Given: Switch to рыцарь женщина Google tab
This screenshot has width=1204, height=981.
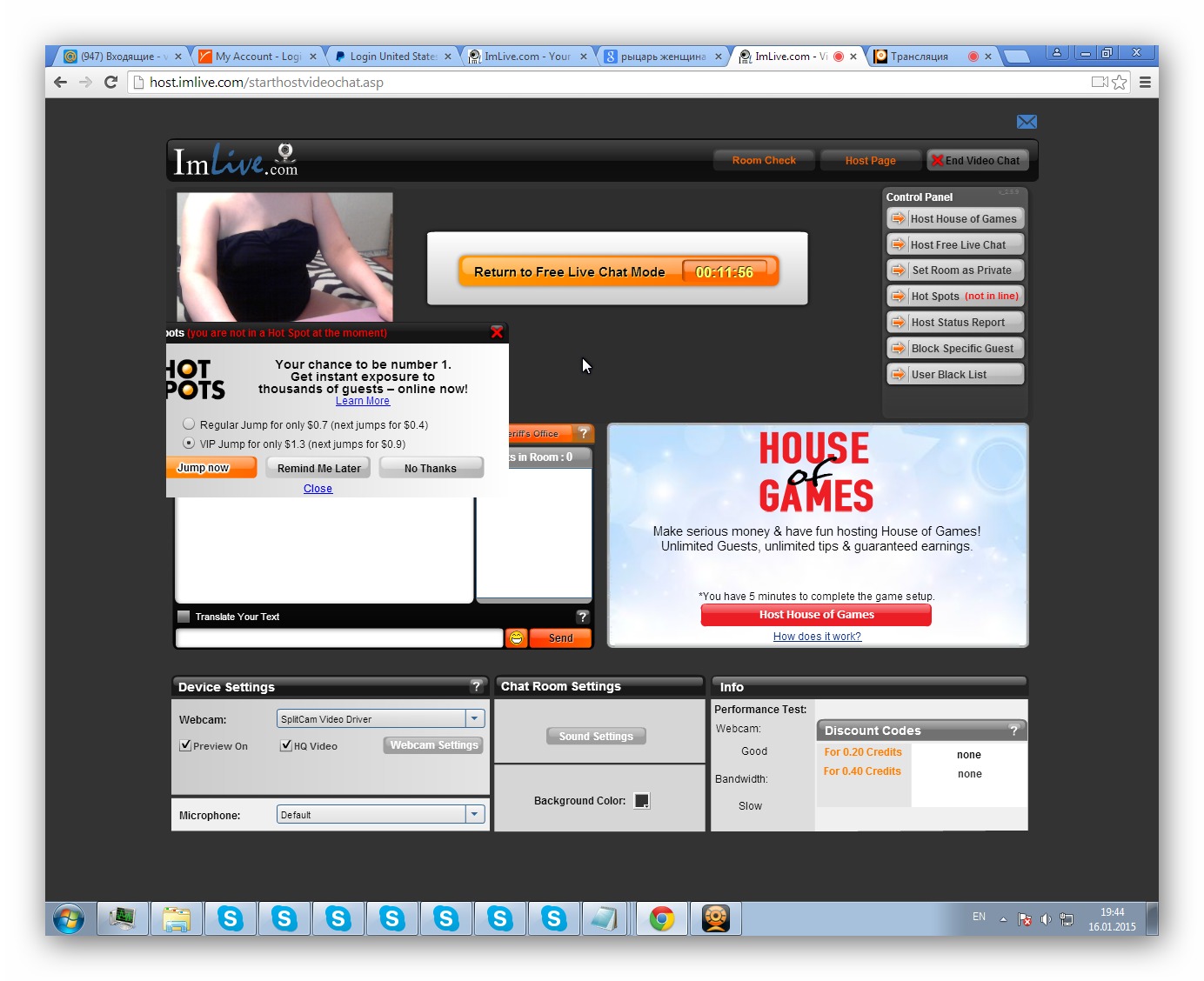Looking at the screenshot, I should 663,56.
